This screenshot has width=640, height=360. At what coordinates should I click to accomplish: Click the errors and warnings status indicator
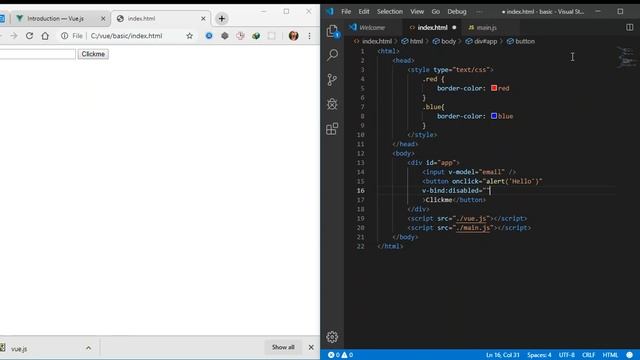(x=340, y=355)
